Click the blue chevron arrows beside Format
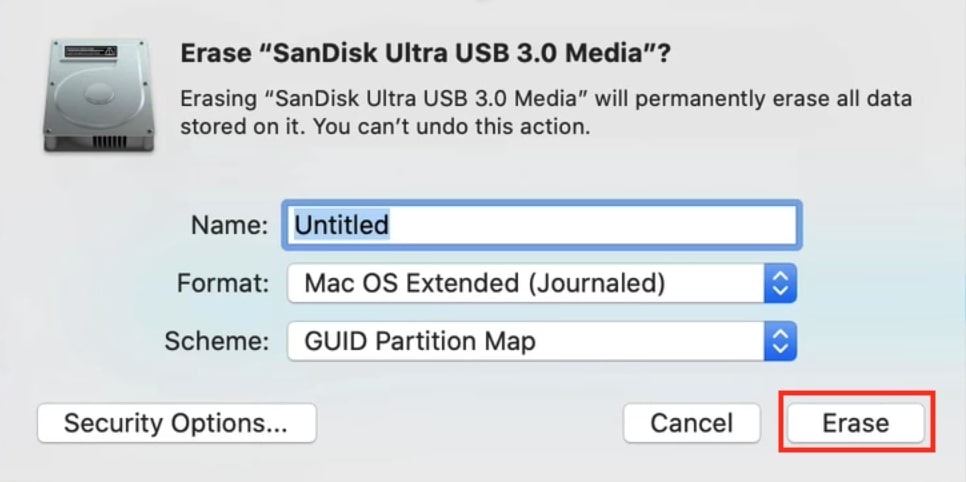Viewport: 966px width, 482px height. coord(781,284)
